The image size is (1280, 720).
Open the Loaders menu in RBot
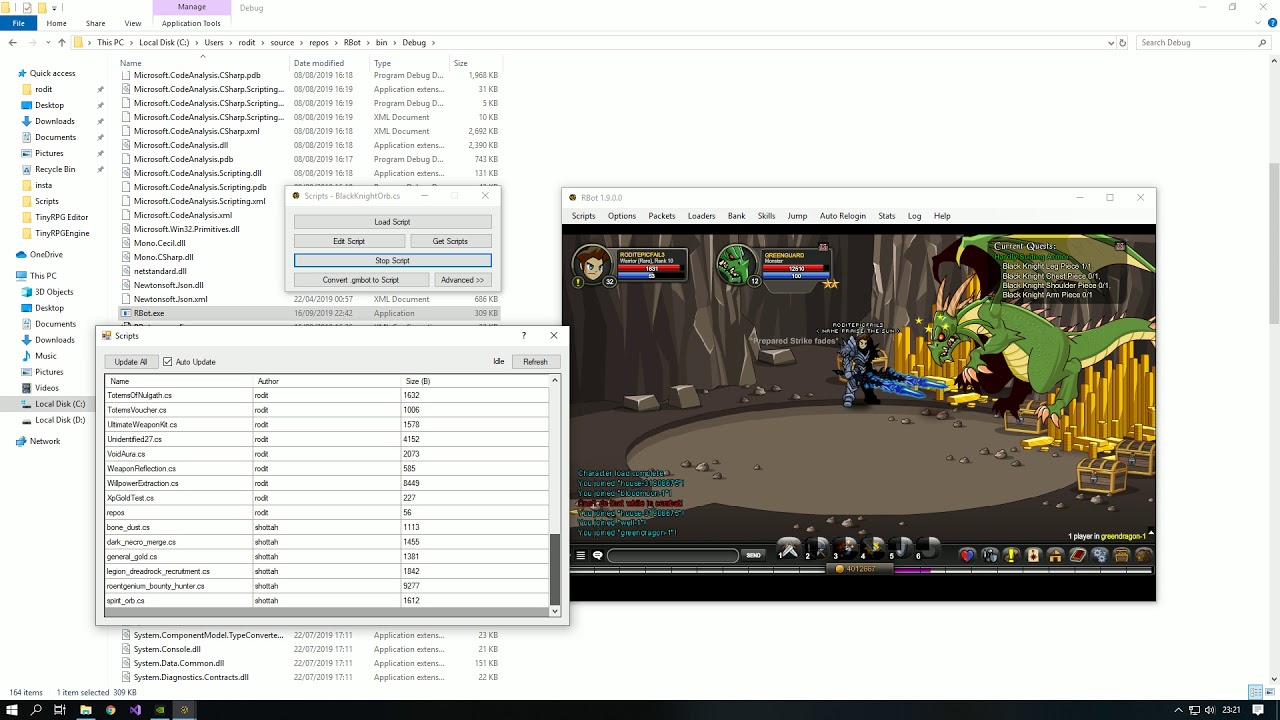coord(701,216)
